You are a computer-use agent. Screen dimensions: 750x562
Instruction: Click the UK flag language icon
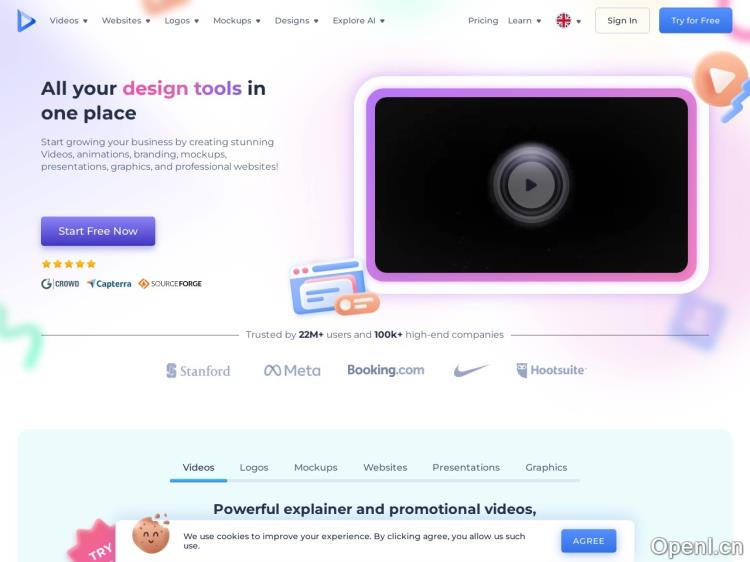[563, 21]
